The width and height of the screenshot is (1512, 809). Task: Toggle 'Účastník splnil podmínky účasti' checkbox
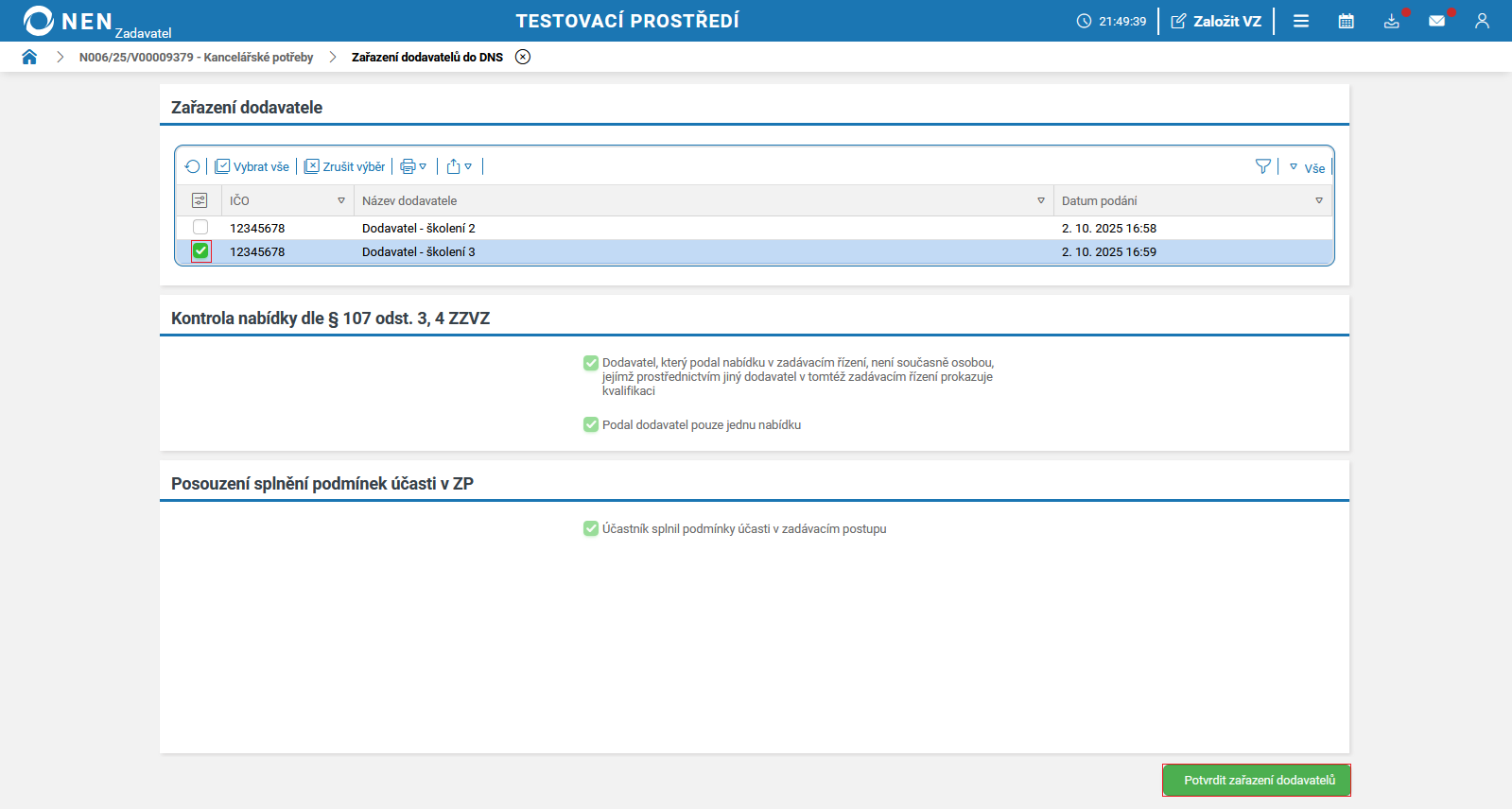pyautogui.click(x=591, y=529)
